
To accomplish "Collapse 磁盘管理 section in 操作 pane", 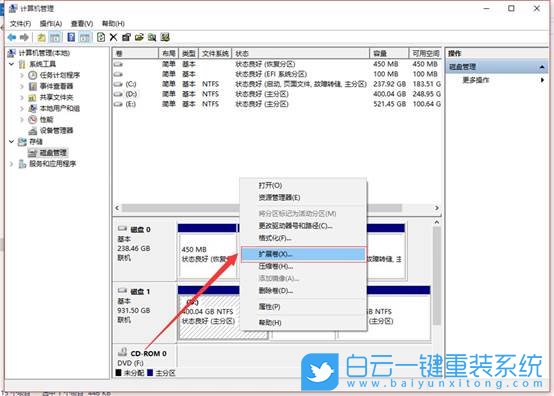I will (542, 67).
